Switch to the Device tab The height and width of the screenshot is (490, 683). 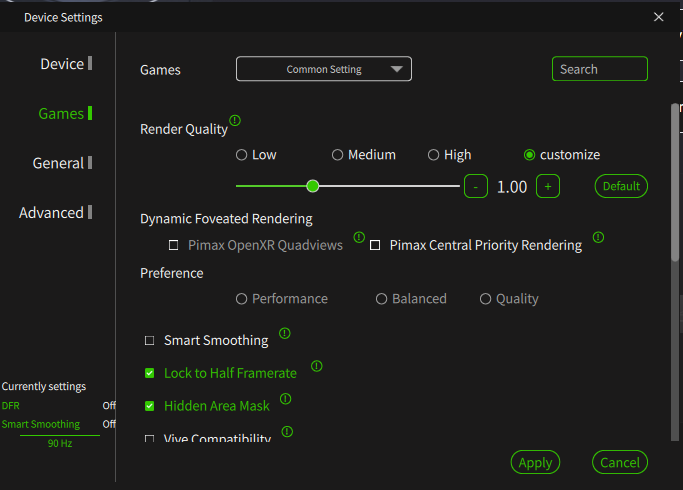[x=66, y=64]
